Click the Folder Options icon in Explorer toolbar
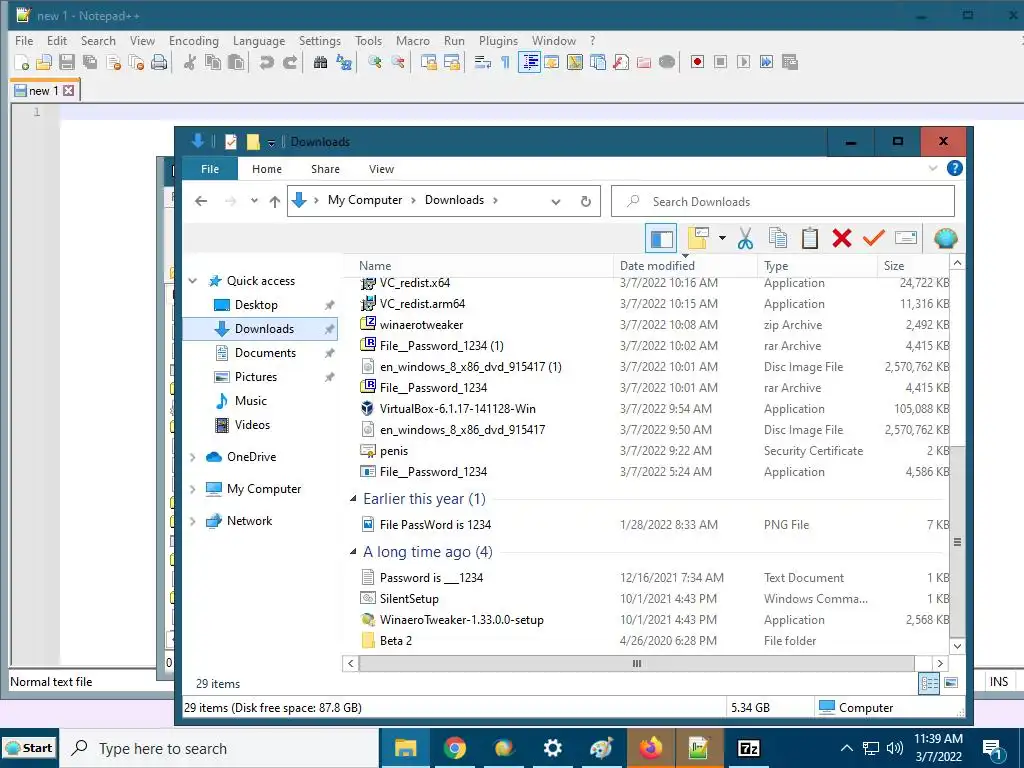The height and width of the screenshot is (768, 1024). [698, 238]
